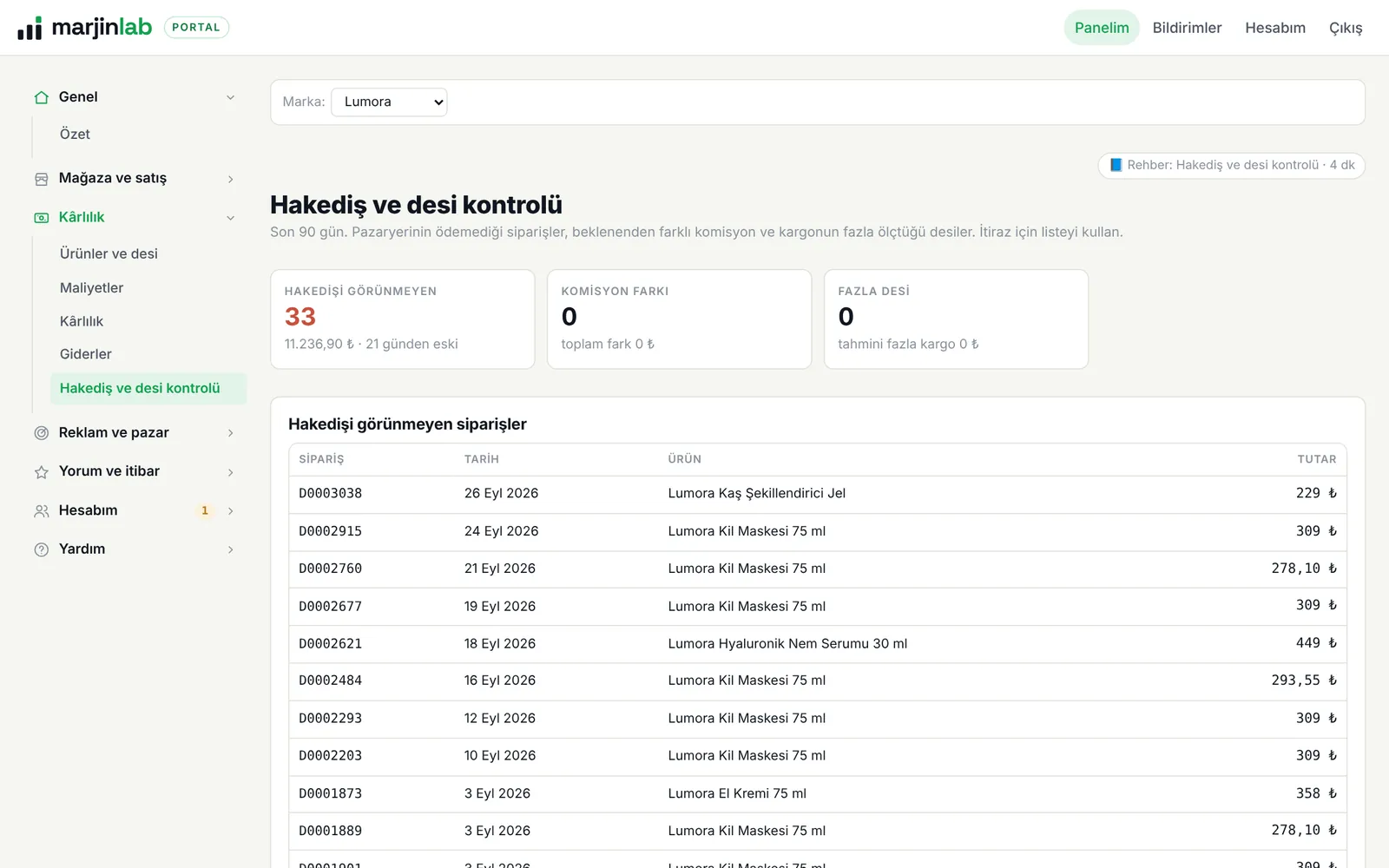Click order number D0002621

coord(331,644)
